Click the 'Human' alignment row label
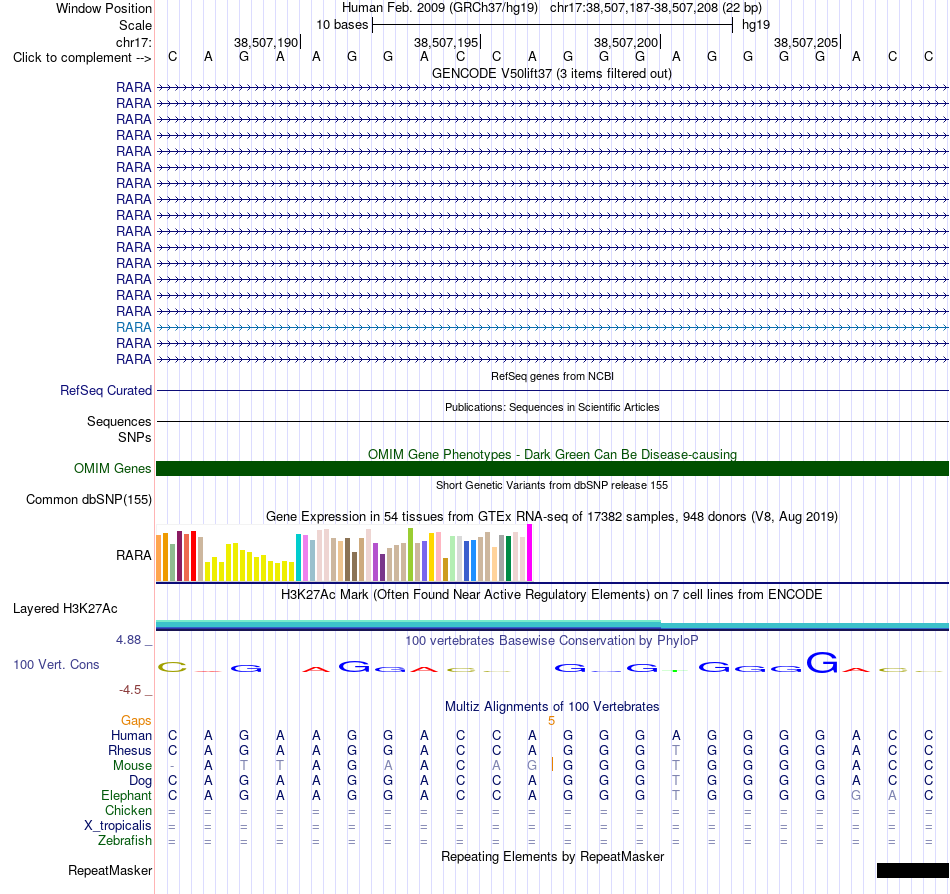950x894 pixels. click(x=131, y=735)
